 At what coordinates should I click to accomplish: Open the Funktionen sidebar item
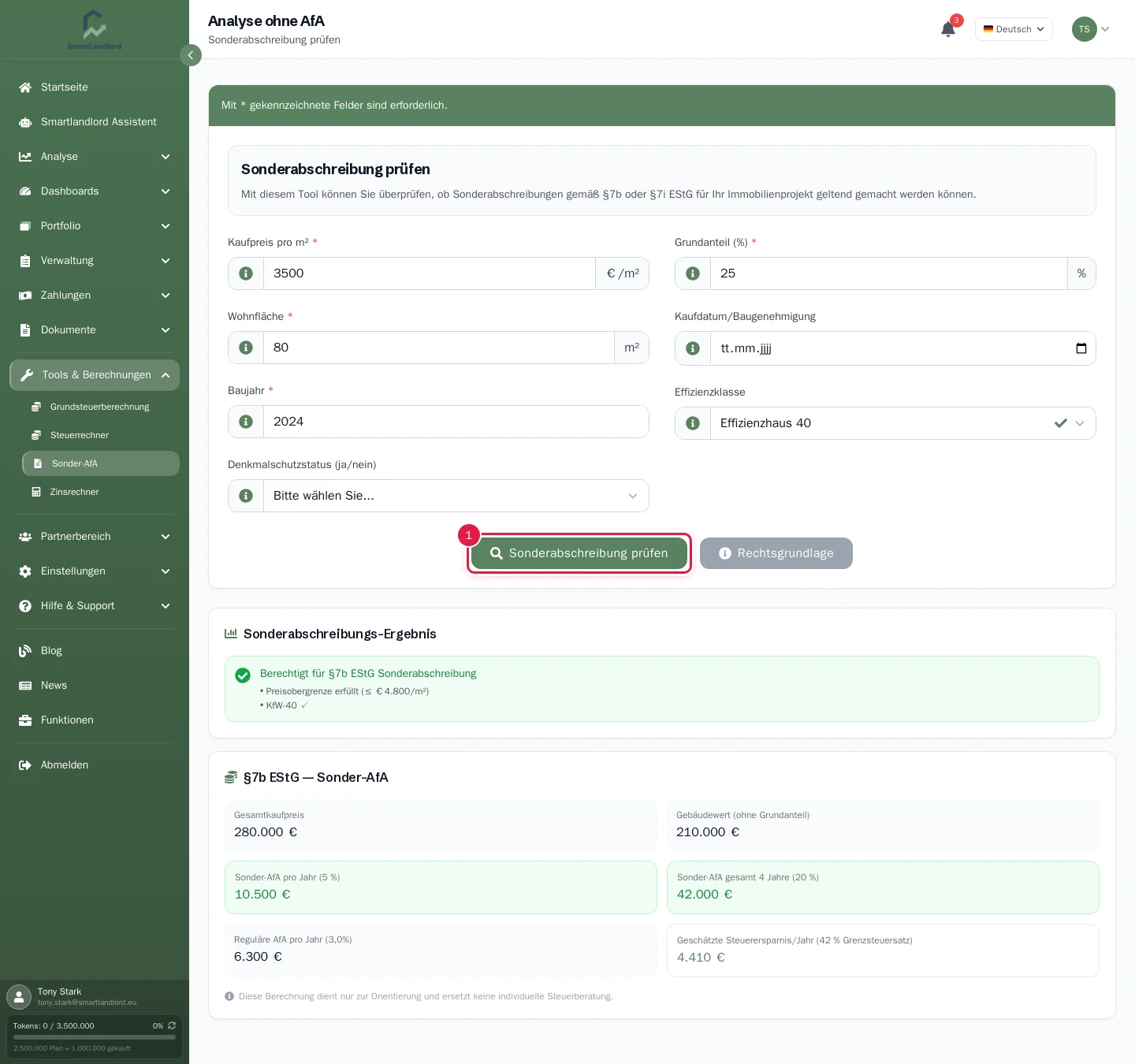tap(95, 720)
